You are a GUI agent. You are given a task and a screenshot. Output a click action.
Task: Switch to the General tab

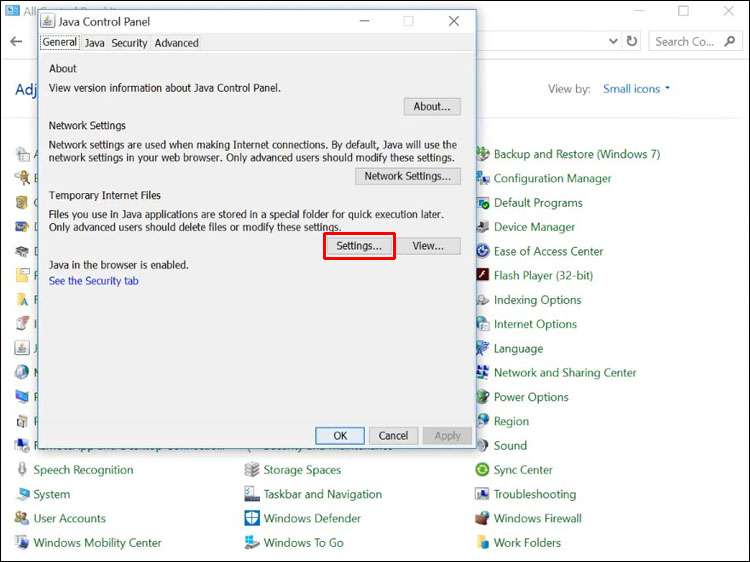60,43
